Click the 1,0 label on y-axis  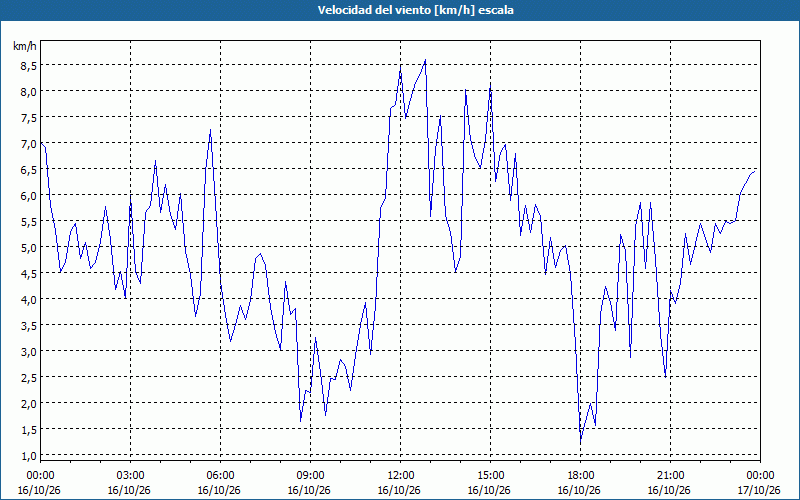(29, 455)
